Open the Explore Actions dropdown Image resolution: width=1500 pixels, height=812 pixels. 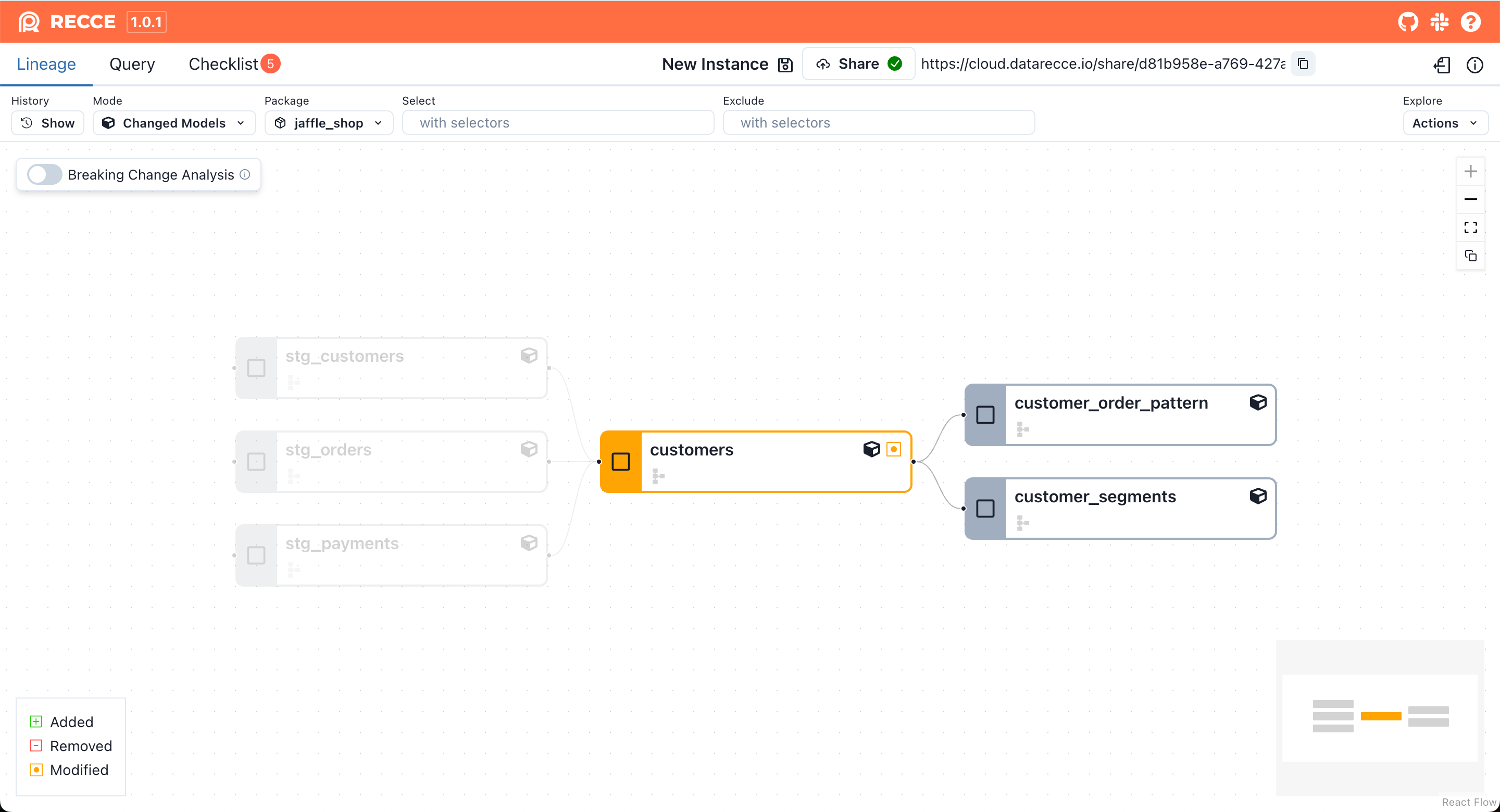coord(1445,123)
